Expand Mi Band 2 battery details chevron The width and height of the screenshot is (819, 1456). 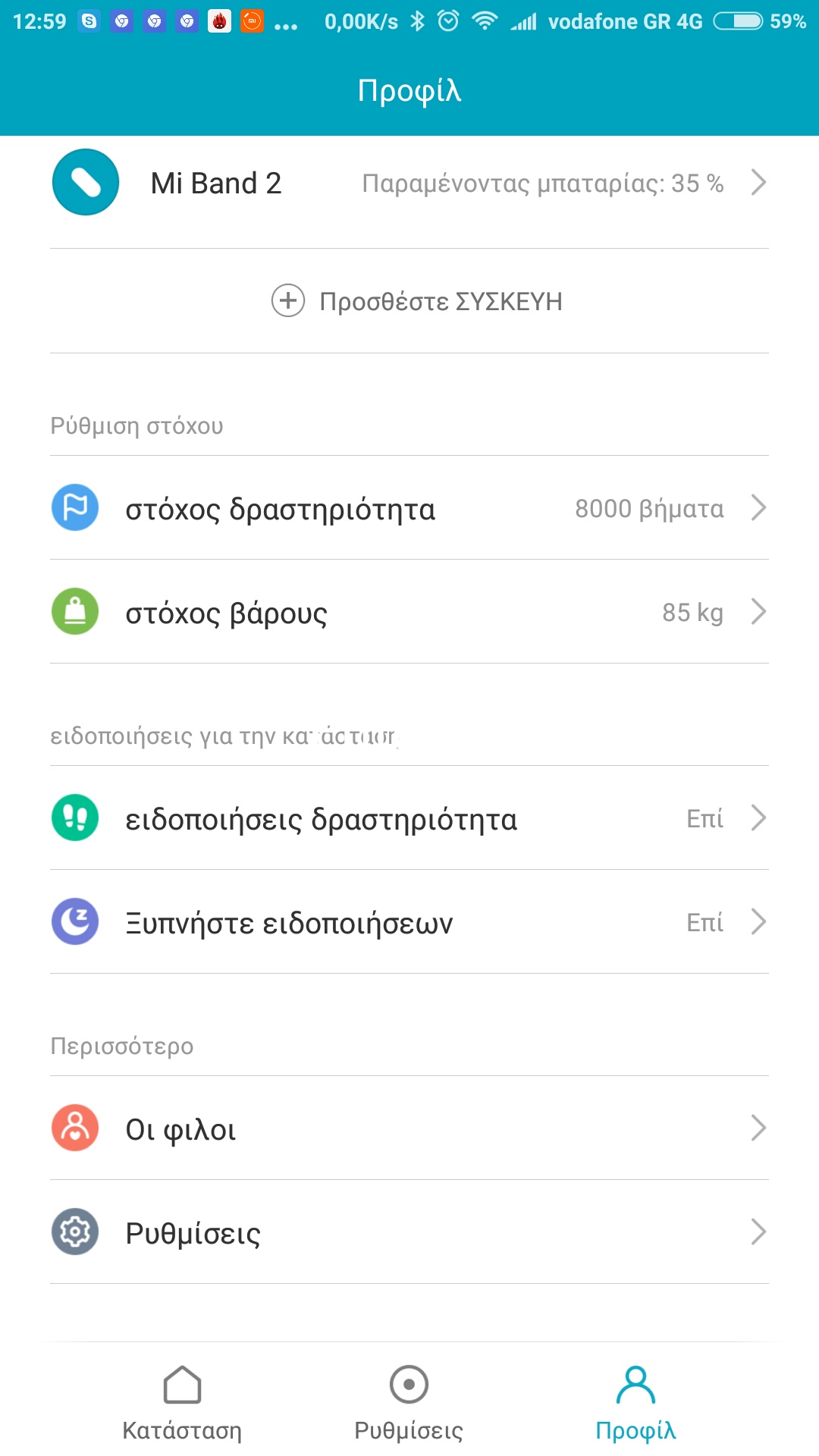(758, 183)
